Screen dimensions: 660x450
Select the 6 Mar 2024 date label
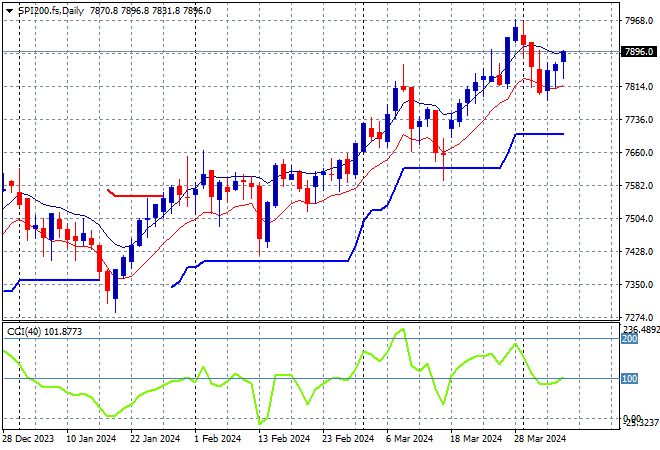(x=410, y=439)
